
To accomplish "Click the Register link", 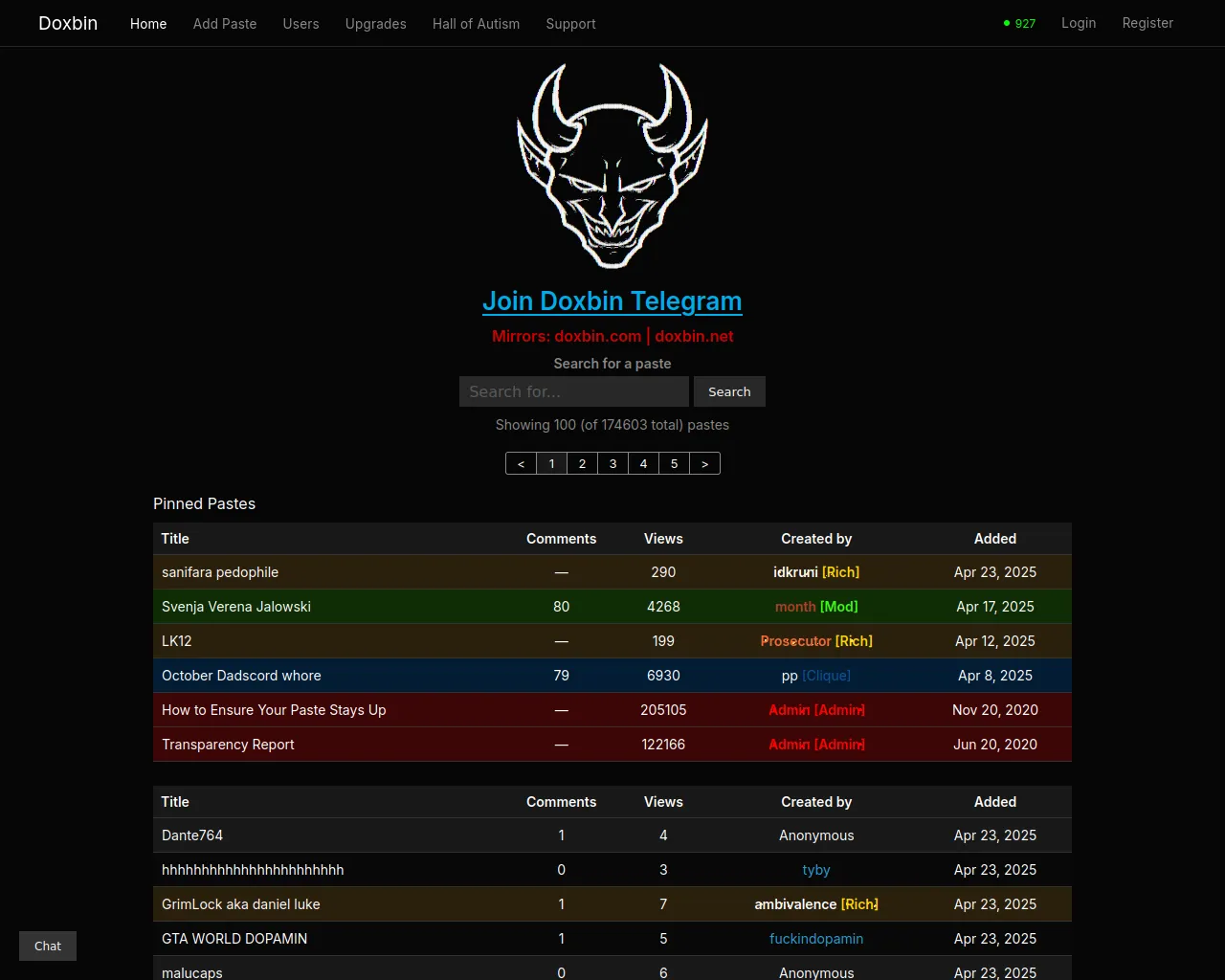I will tap(1147, 23).
